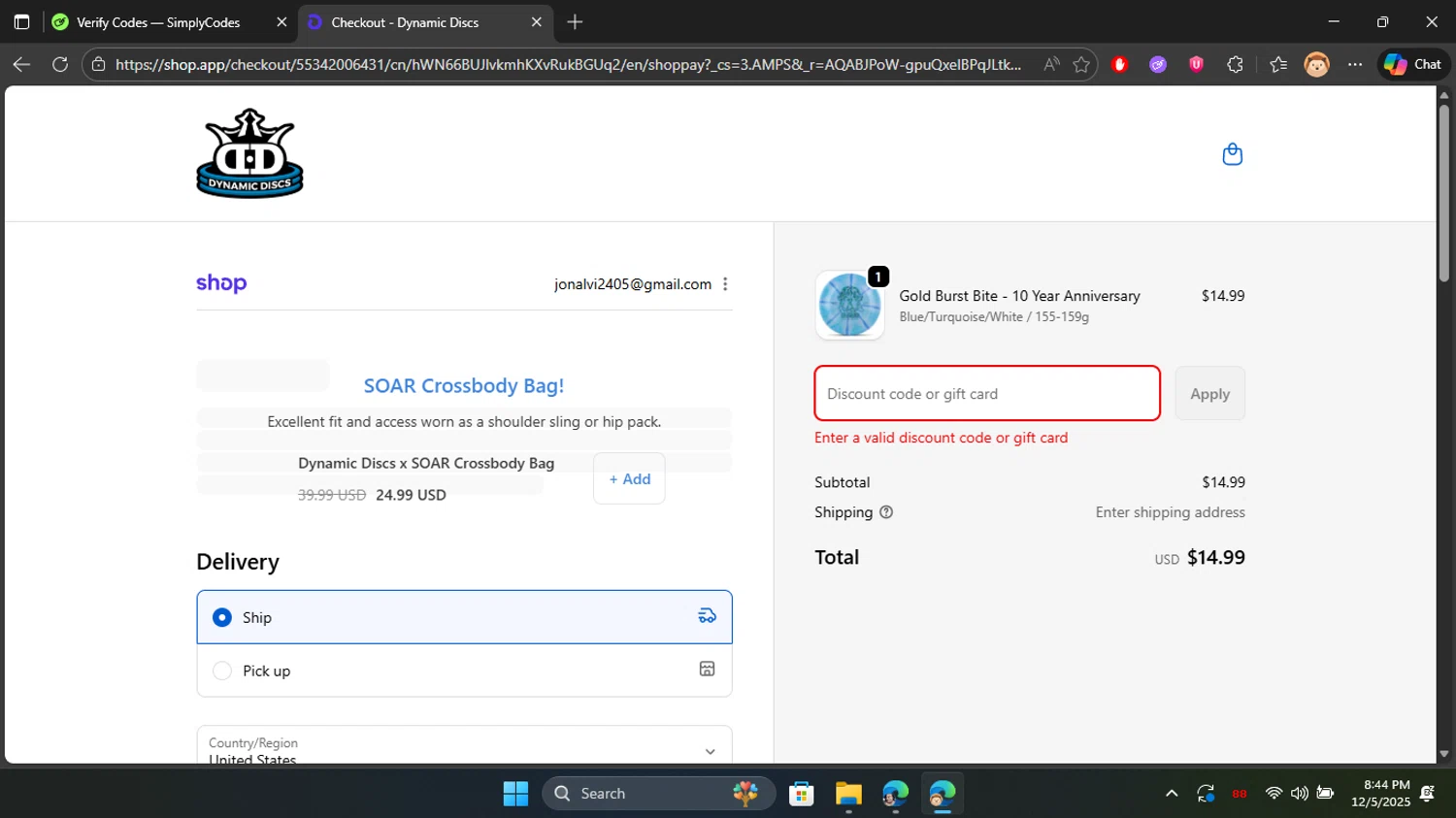Select the Ship delivery option

(x=464, y=617)
